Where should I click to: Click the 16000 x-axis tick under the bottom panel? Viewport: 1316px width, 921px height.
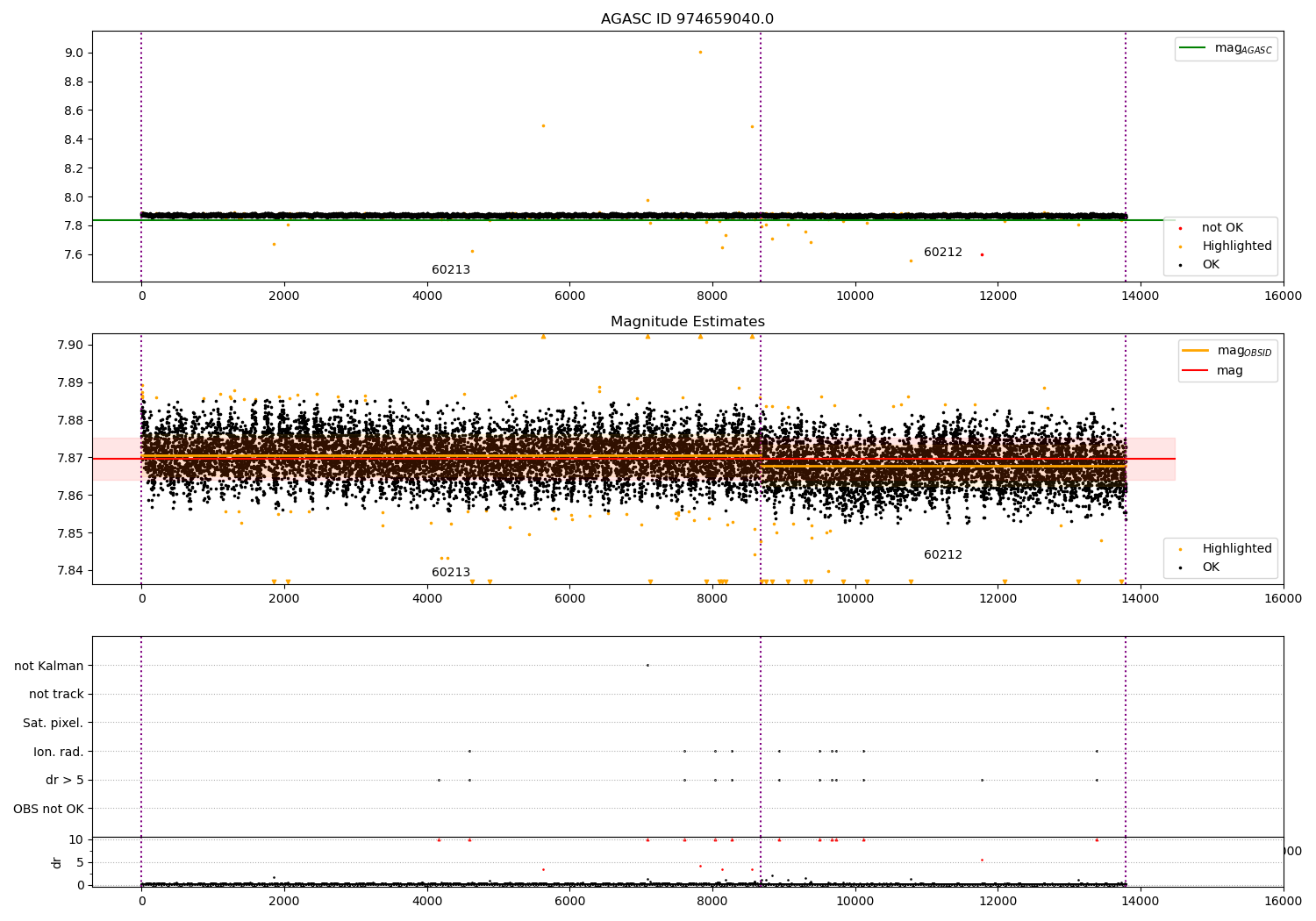(x=1283, y=902)
